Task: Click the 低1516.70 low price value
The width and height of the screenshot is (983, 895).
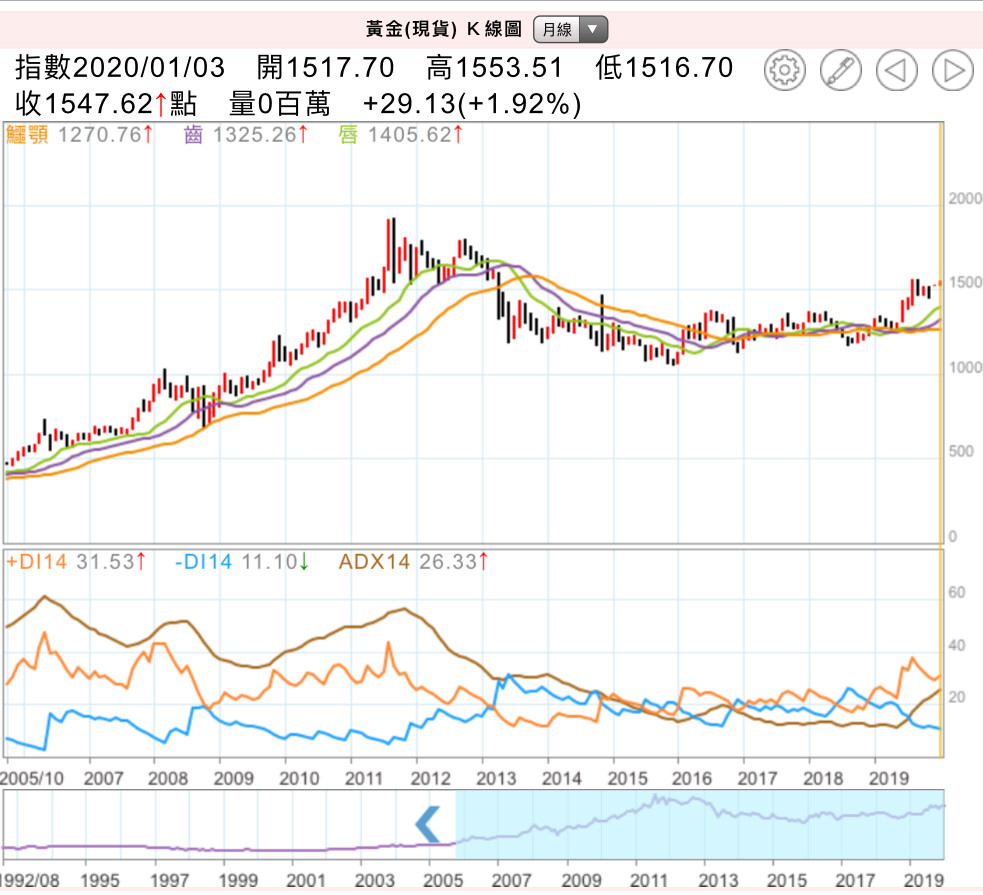Action: [664, 68]
